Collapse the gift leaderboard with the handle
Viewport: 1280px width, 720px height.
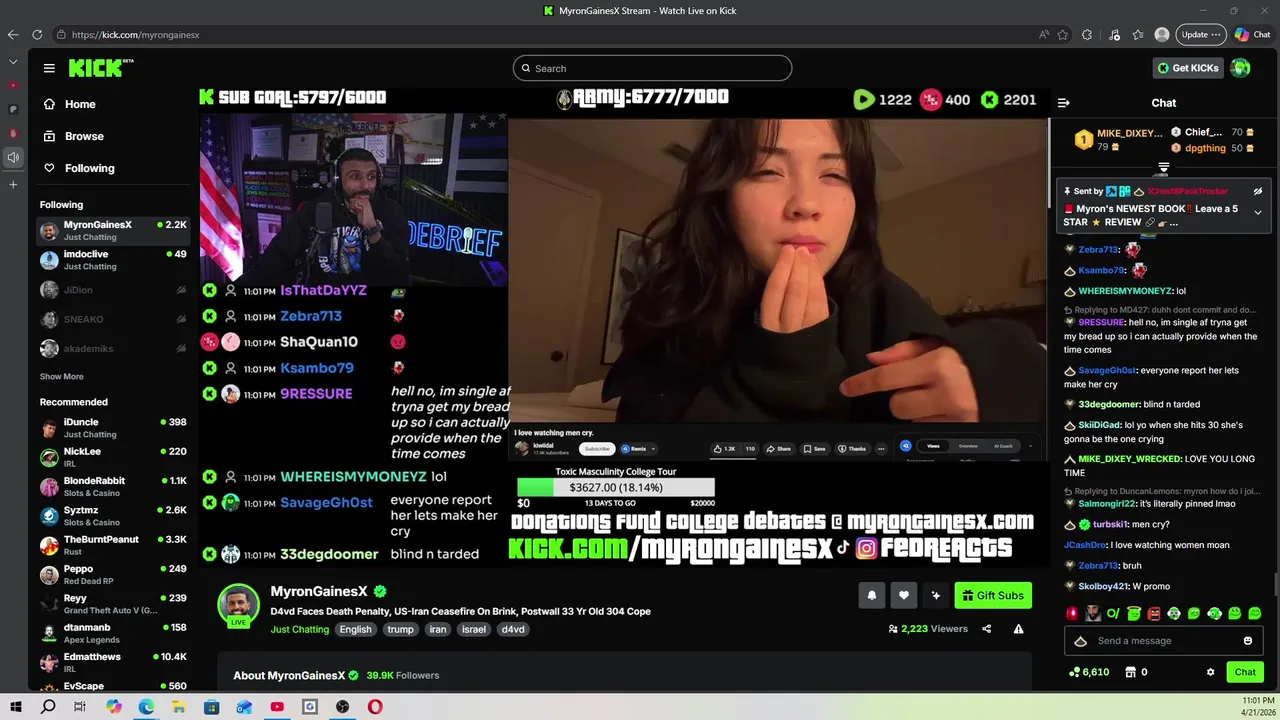click(x=1163, y=167)
